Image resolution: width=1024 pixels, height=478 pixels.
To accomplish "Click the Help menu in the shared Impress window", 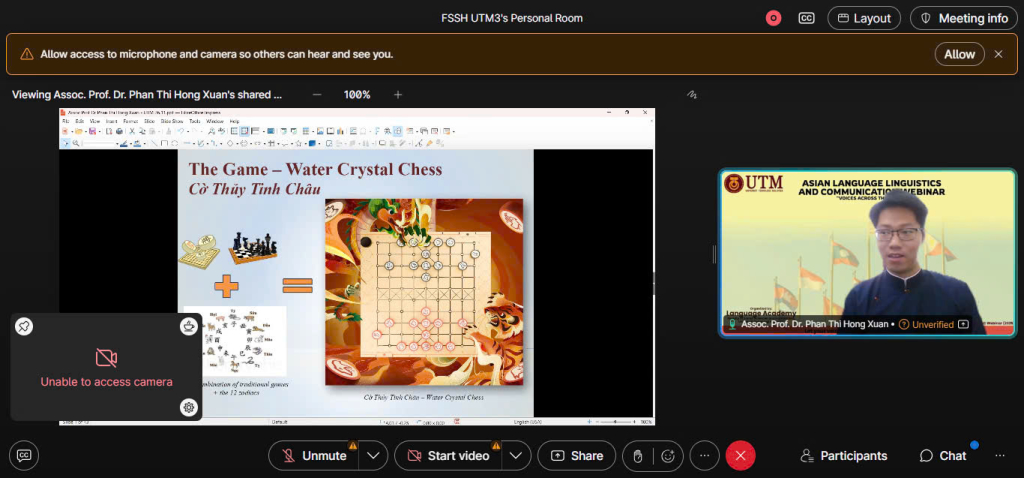I will (234, 121).
